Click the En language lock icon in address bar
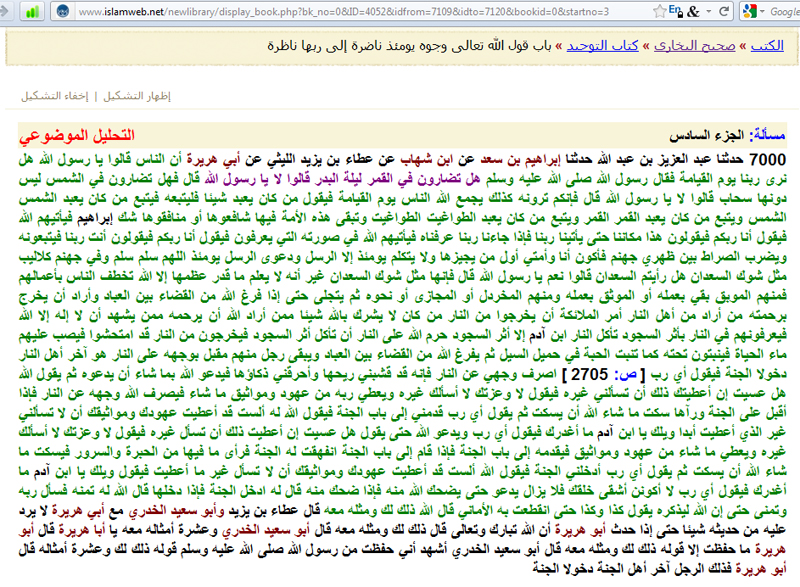Image resolution: width=800 pixels, height=587 pixels. pos(676,11)
